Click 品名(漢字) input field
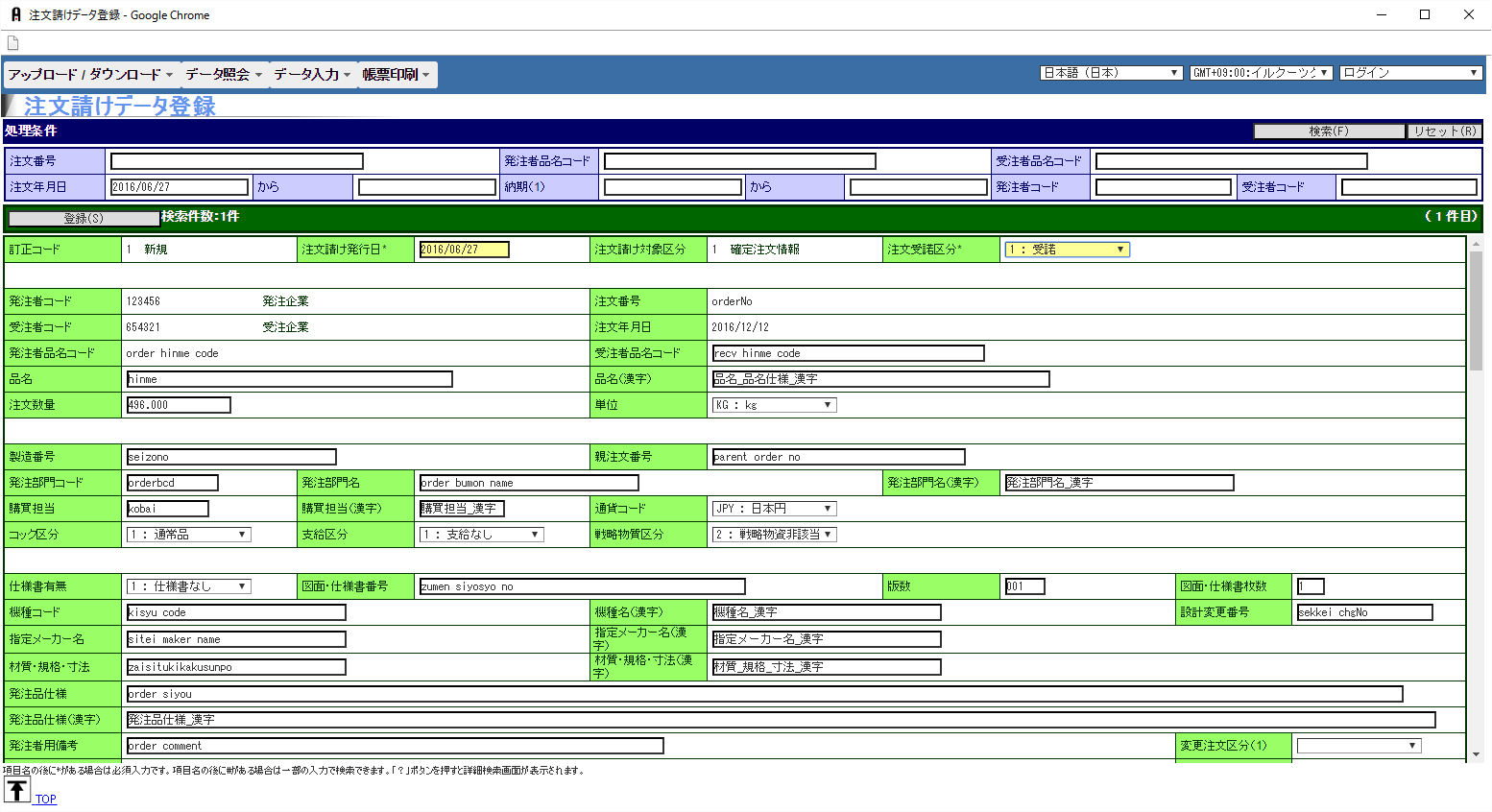Image resolution: width=1492 pixels, height=812 pixels. (x=881, y=379)
